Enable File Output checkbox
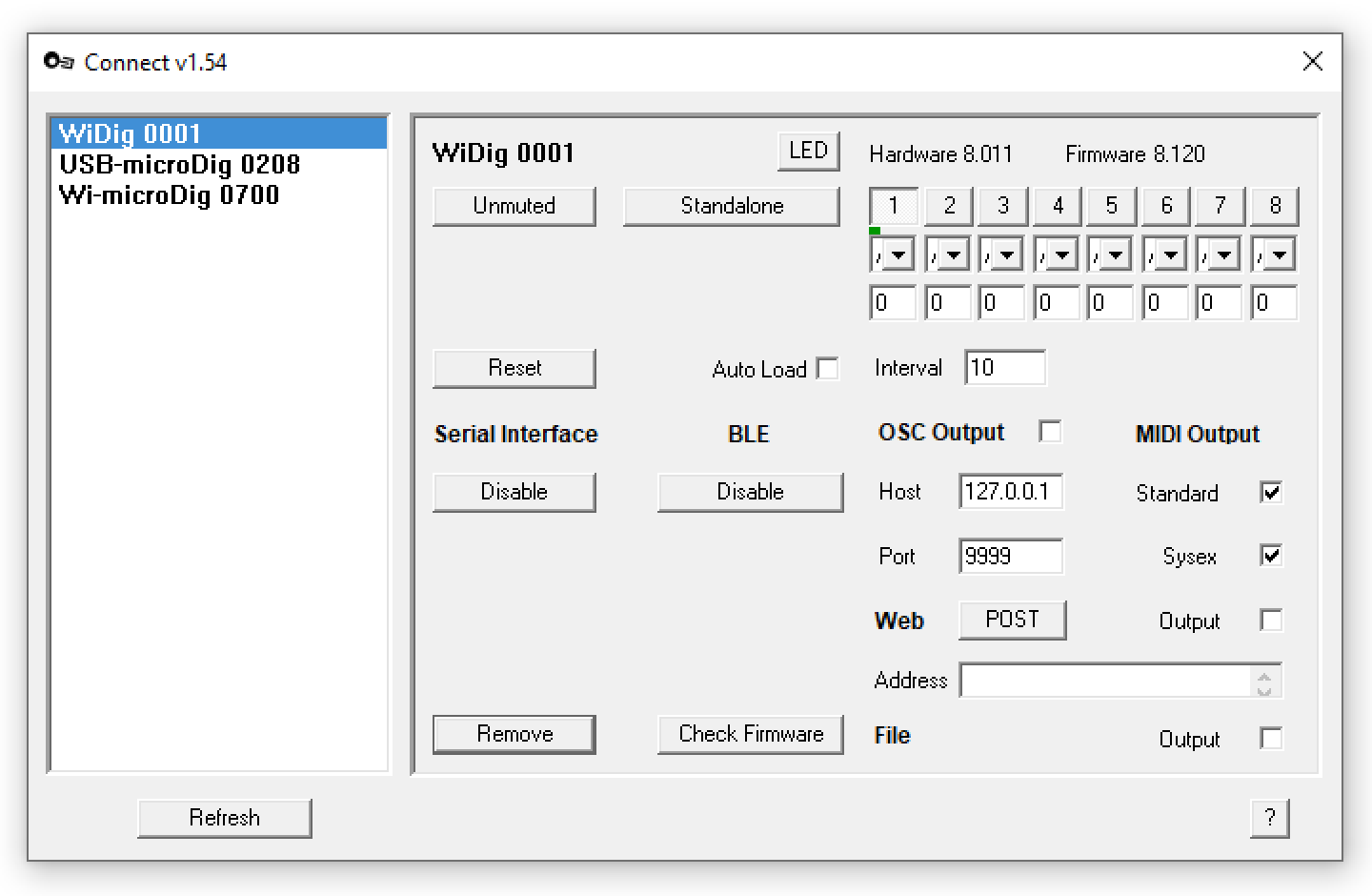1372x896 pixels. click(1271, 739)
